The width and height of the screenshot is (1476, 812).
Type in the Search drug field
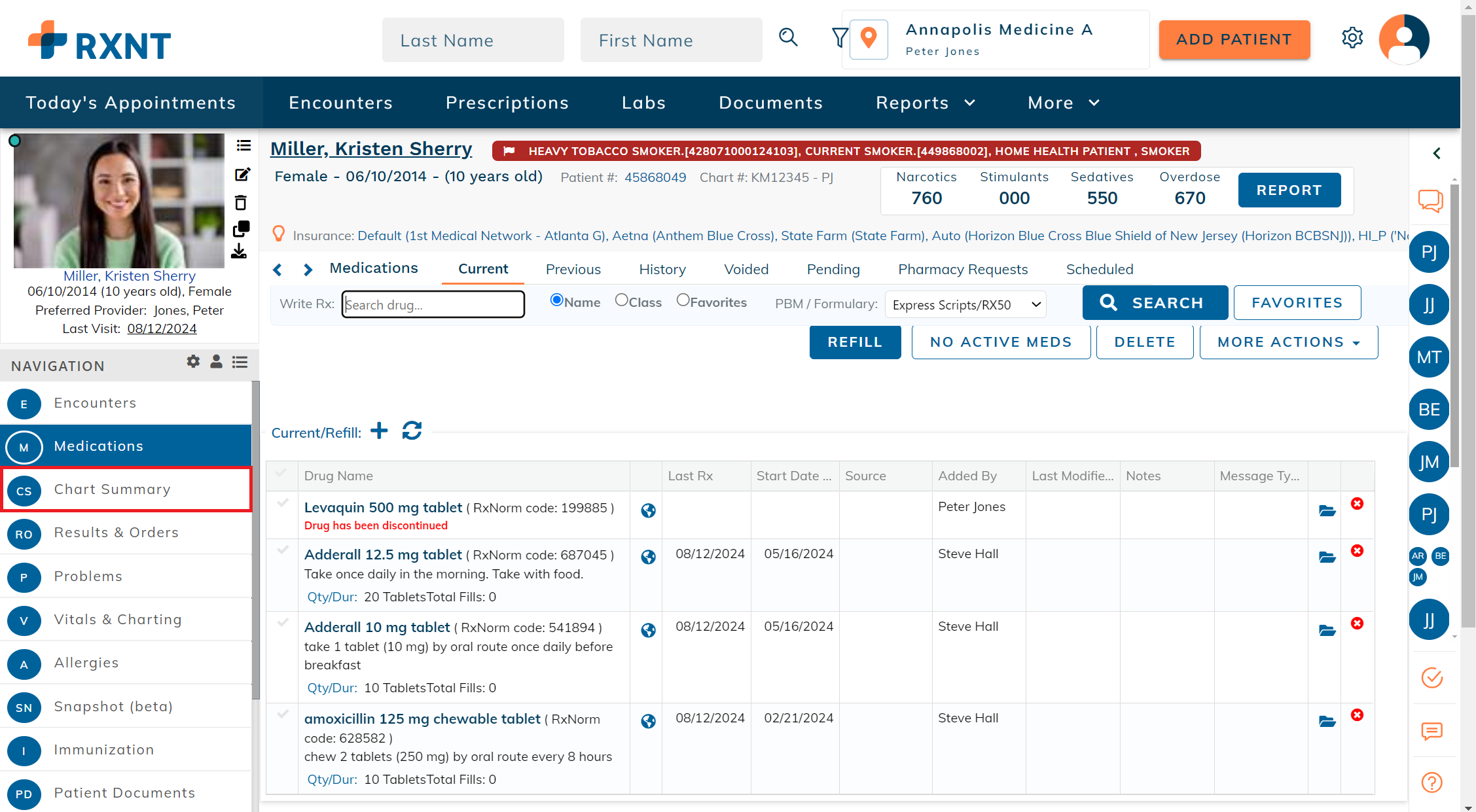tap(433, 304)
